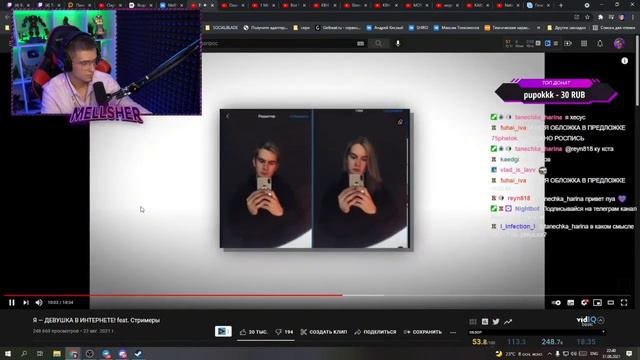Click СОХРАНИТЬ save button

click(x=422, y=332)
